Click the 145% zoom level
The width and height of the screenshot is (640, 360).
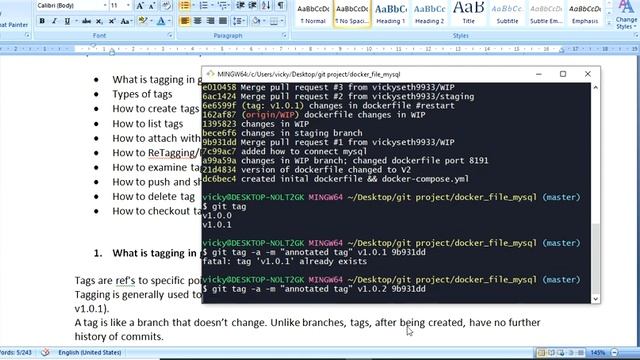598,352
